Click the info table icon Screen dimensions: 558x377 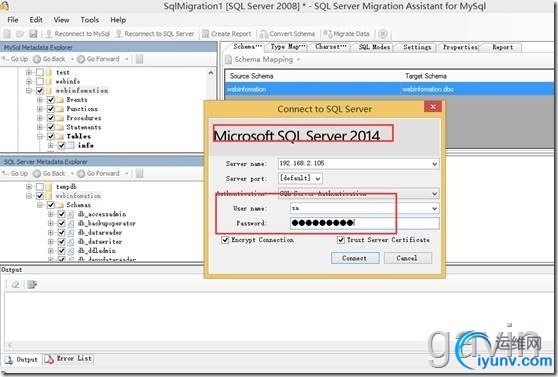point(71,145)
